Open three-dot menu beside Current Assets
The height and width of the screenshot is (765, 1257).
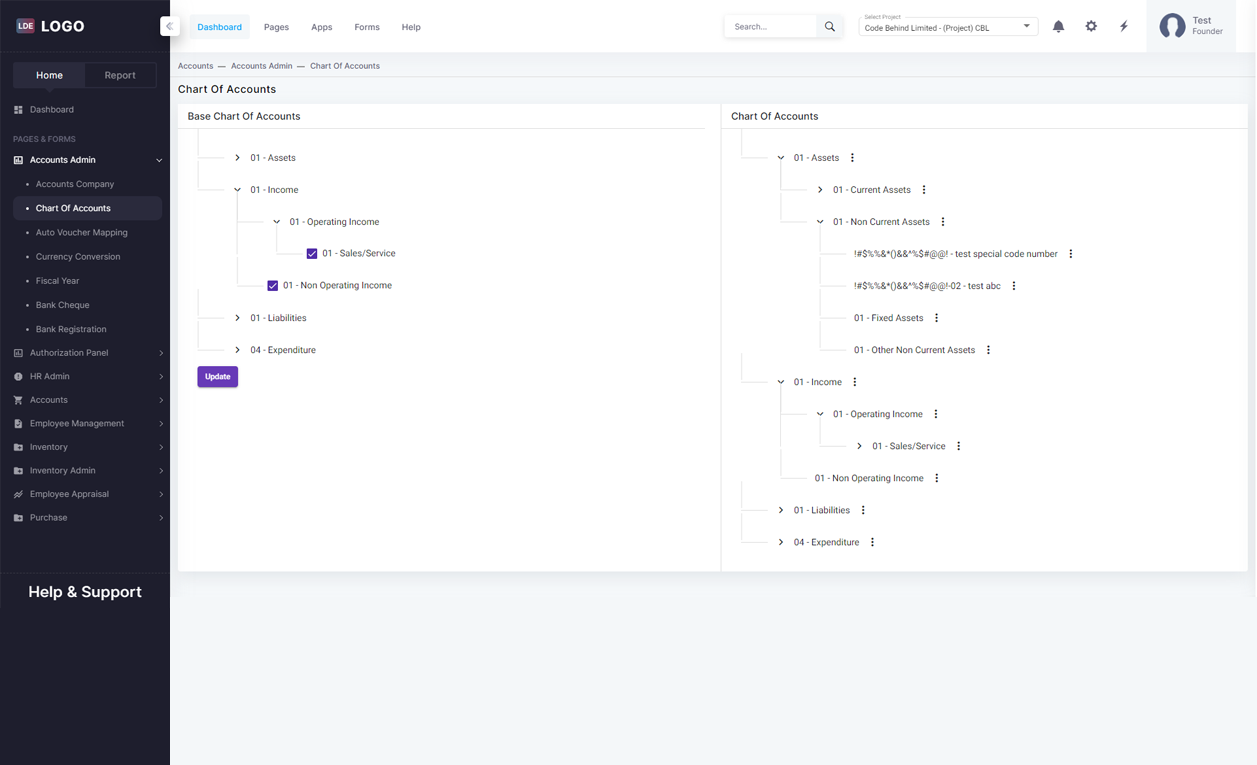tap(924, 190)
